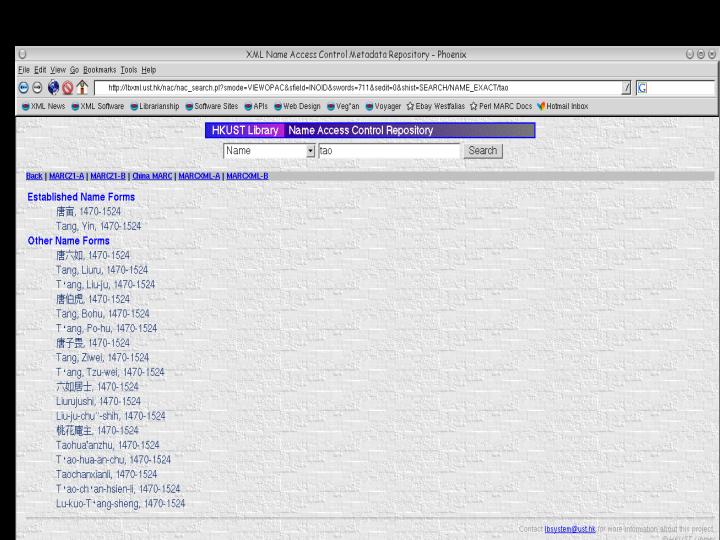
Task: Click the search text field containing tao
Action: click(x=388, y=151)
